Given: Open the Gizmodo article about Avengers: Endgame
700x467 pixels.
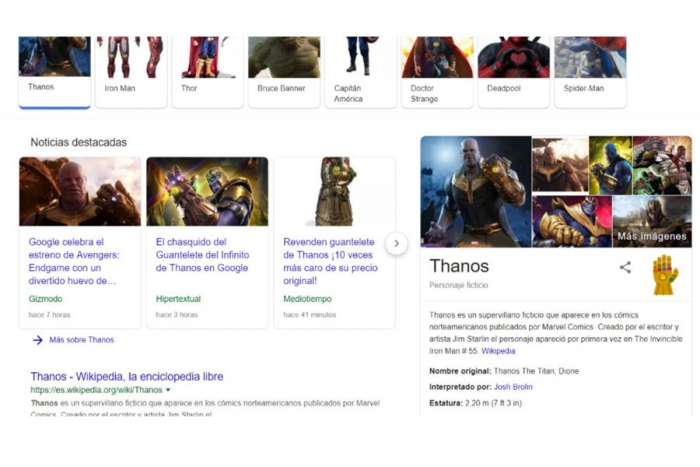Looking at the screenshot, I should (x=74, y=261).
